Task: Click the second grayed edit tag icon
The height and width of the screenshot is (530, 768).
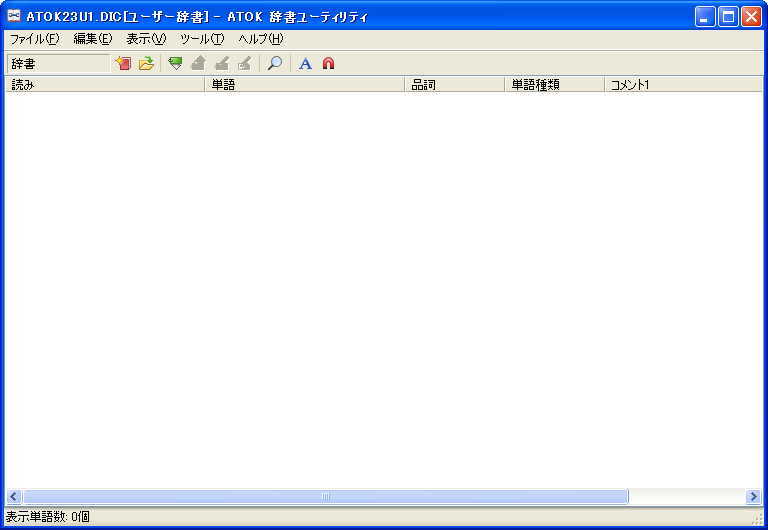Action: (244, 63)
